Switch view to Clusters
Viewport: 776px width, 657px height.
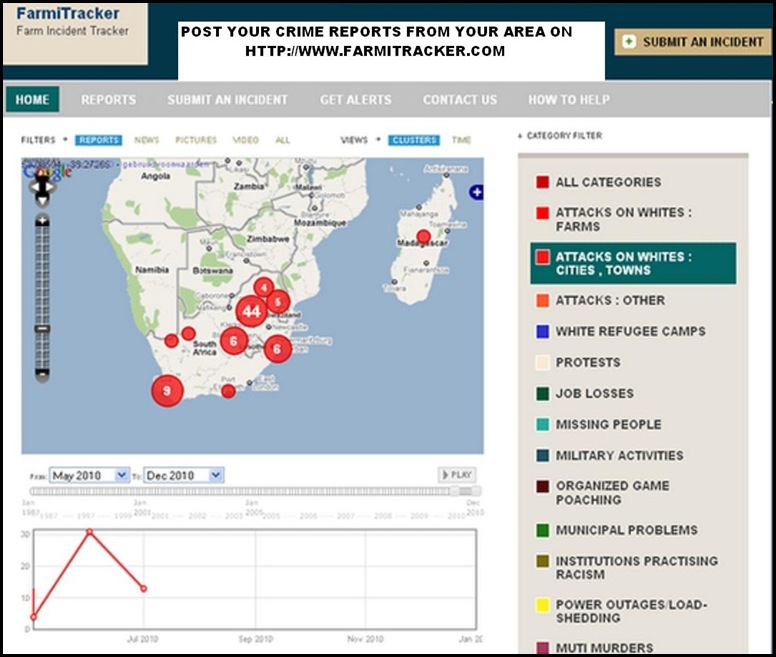pos(414,140)
